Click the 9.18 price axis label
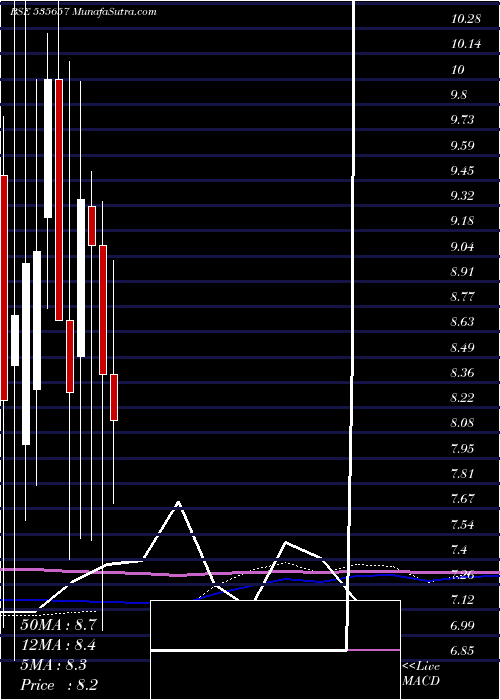Image resolution: width=500 pixels, height=700 pixels. (462, 221)
